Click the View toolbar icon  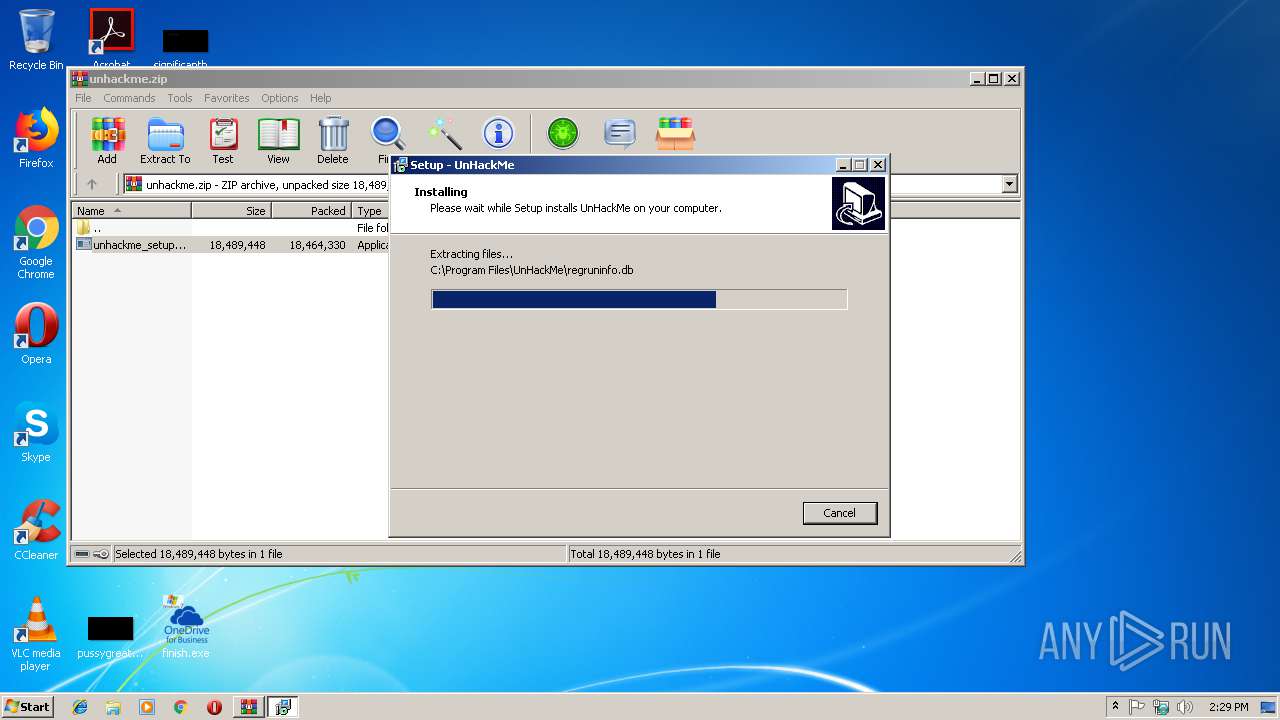278,141
